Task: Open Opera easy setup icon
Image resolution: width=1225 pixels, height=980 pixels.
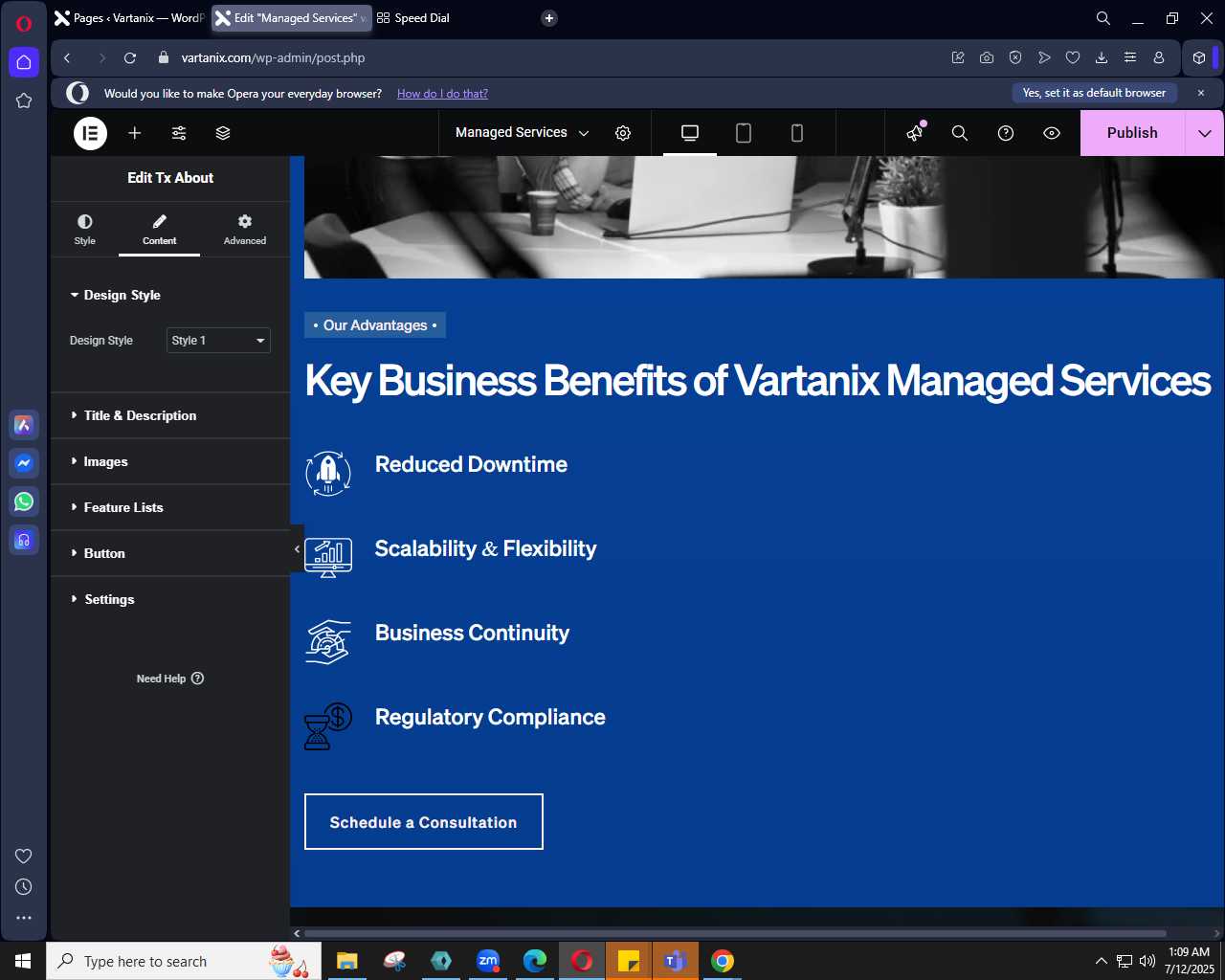Action: click(x=1130, y=57)
